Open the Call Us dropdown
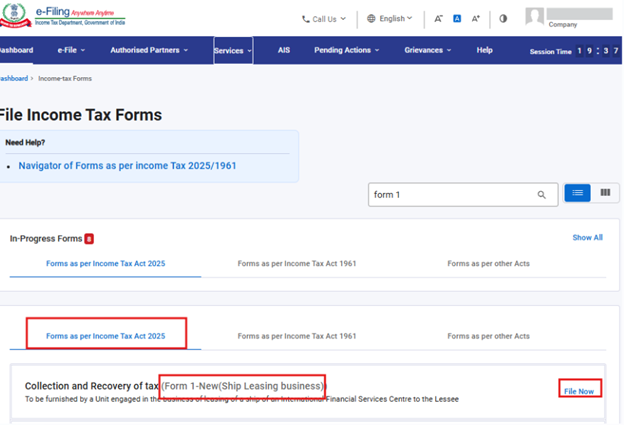This screenshot has width=624, height=425. (323, 18)
